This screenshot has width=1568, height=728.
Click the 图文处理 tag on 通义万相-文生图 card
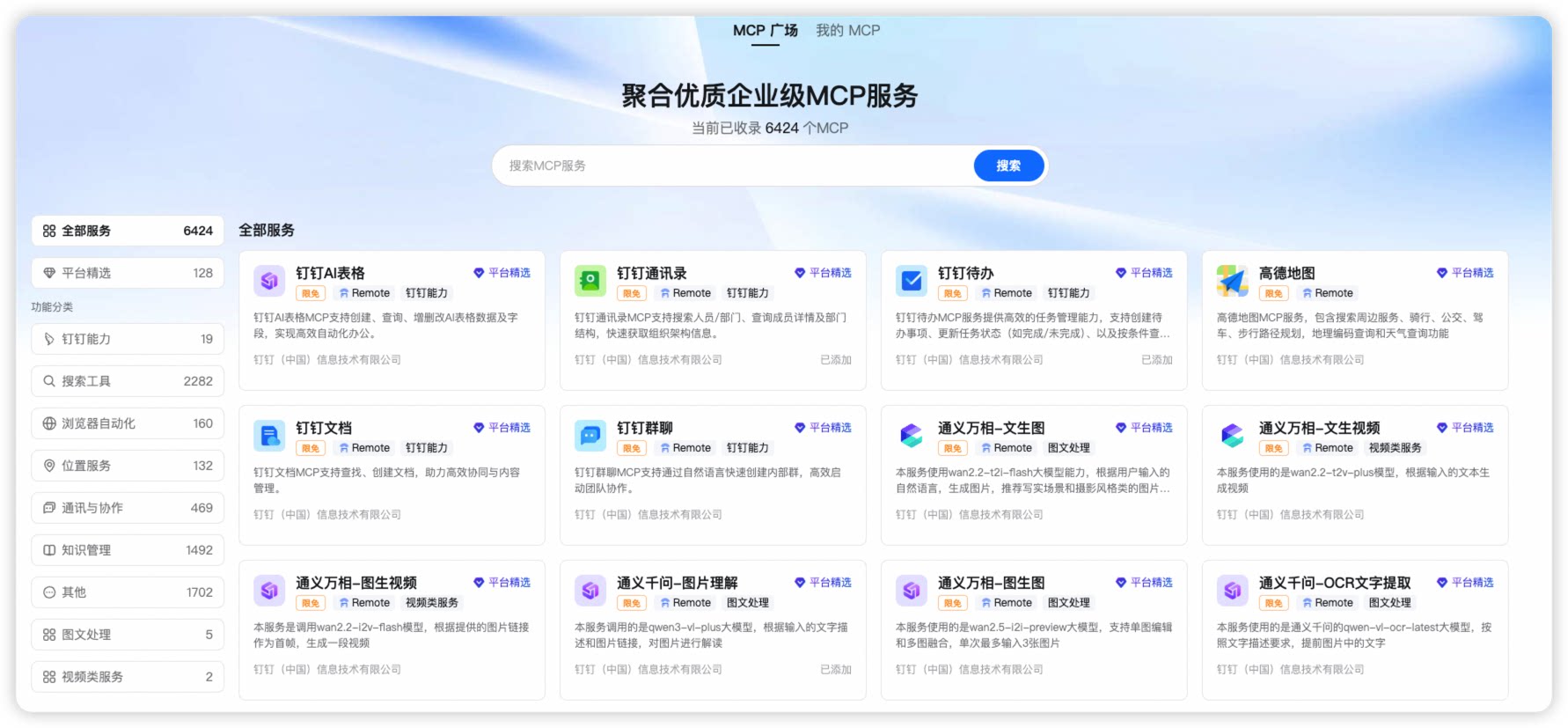pyautogui.click(x=1069, y=448)
